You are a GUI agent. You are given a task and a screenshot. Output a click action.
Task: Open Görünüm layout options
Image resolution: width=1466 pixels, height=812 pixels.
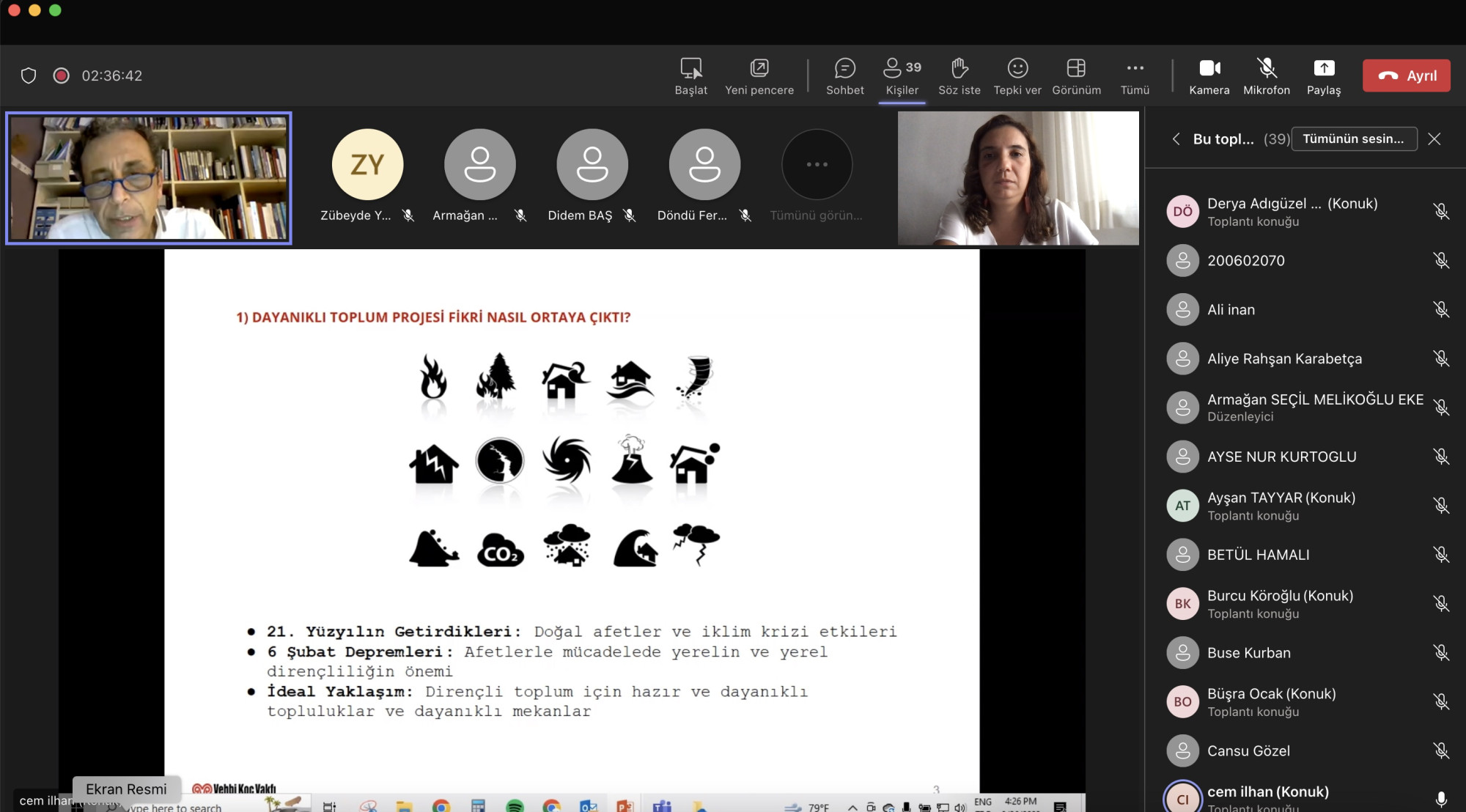(x=1076, y=76)
